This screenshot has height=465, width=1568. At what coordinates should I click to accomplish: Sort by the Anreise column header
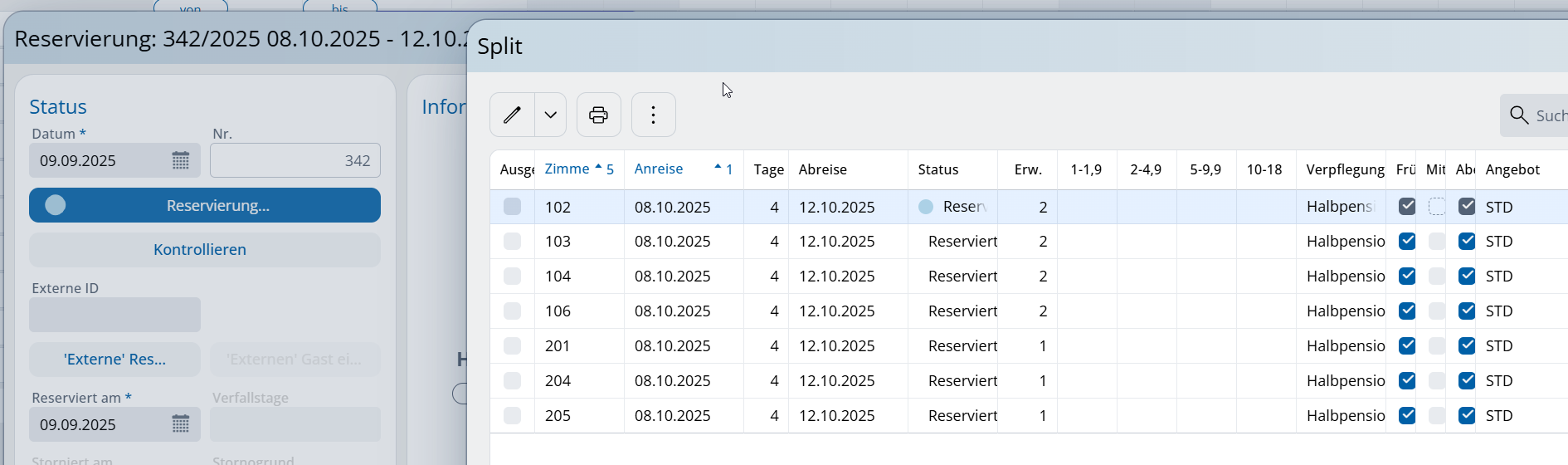tap(659, 169)
